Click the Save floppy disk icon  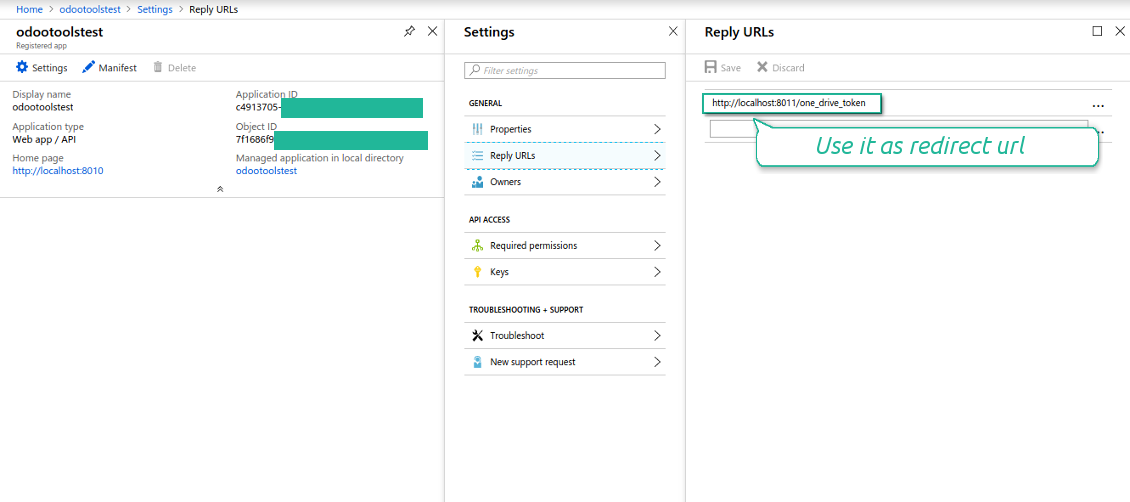711,67
